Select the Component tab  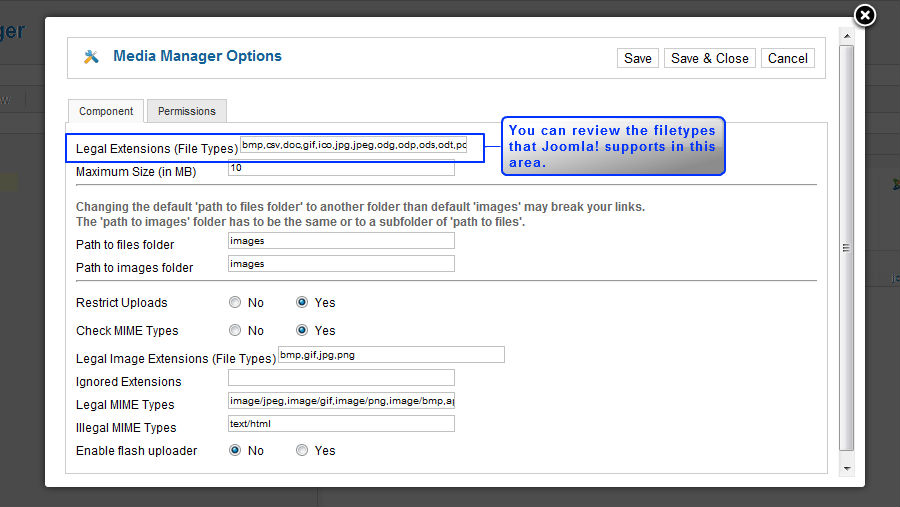click(106, 111)
